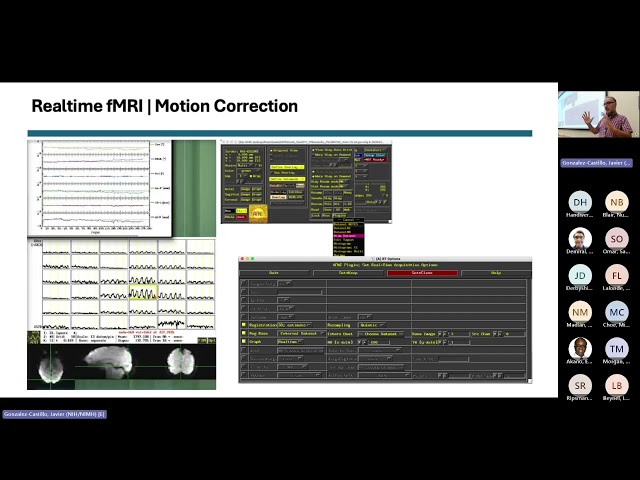This screenshot has width=640, height=480.
Task: Click the coronal brain slice image
Action: (181, 361)
